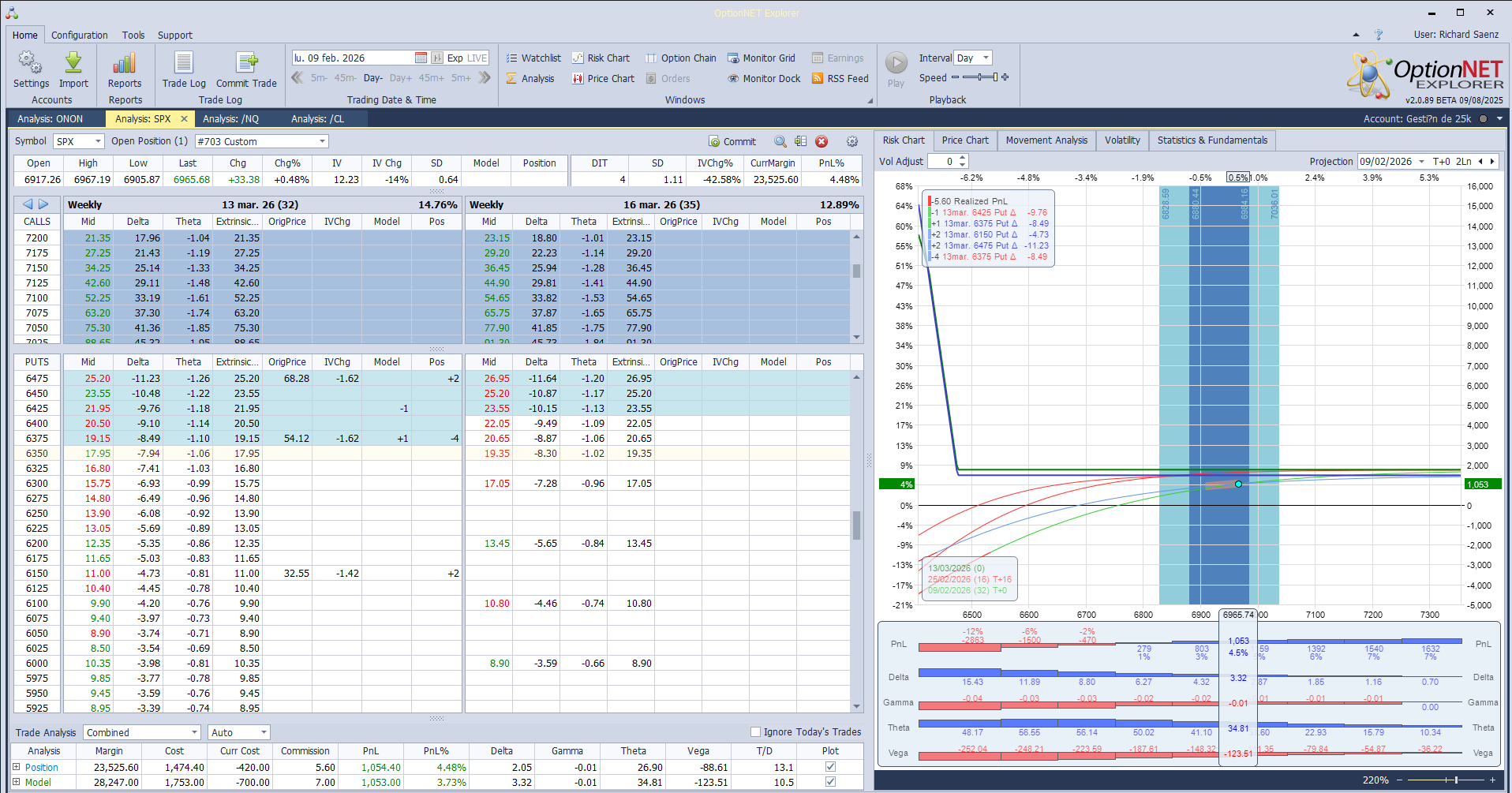Open the Analysis window from ribbon
This screenshot has height=793, width=1512.
(530, 78)
